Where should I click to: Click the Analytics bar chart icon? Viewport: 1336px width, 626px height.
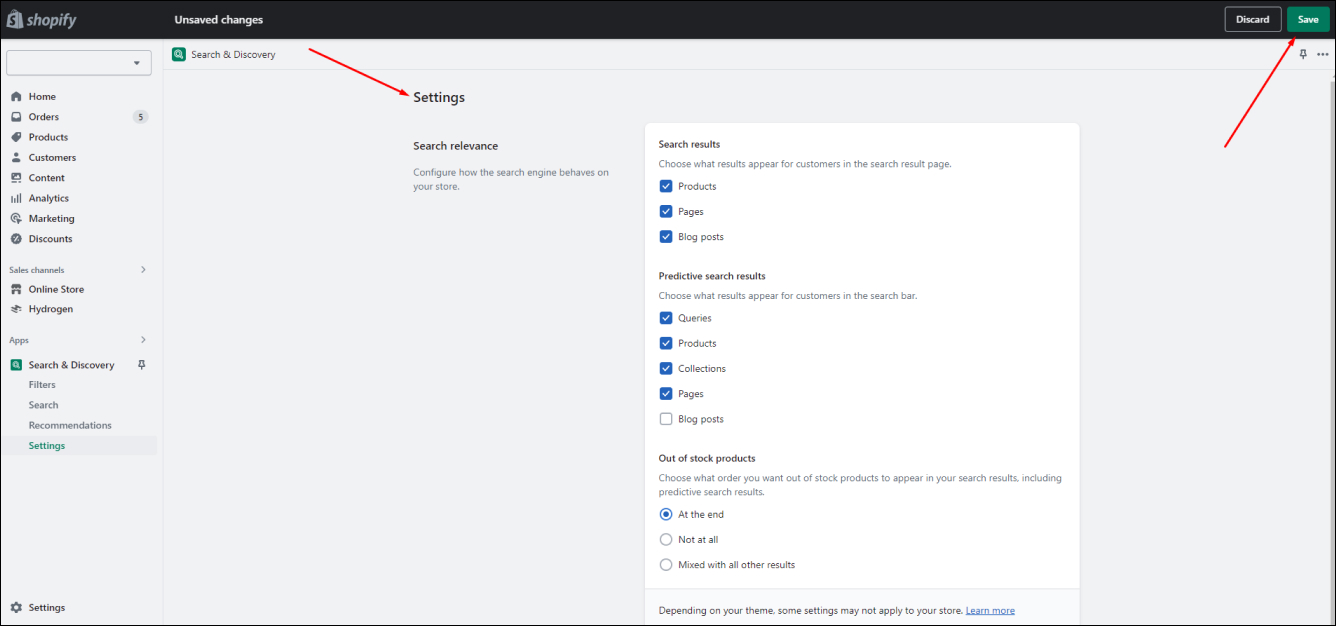[16, 198]
